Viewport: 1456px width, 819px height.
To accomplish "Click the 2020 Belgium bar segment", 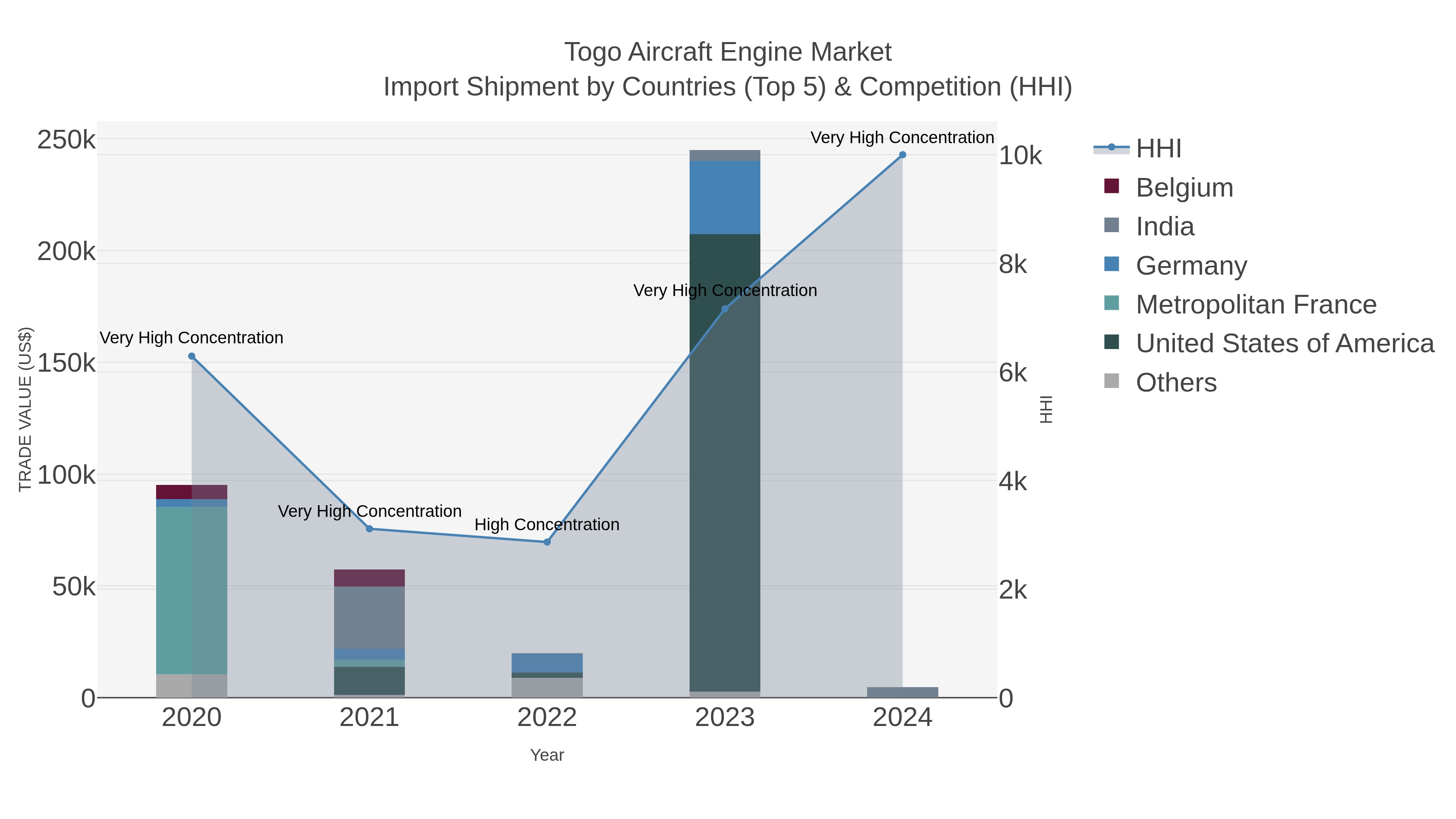I will tap(192, 492).
